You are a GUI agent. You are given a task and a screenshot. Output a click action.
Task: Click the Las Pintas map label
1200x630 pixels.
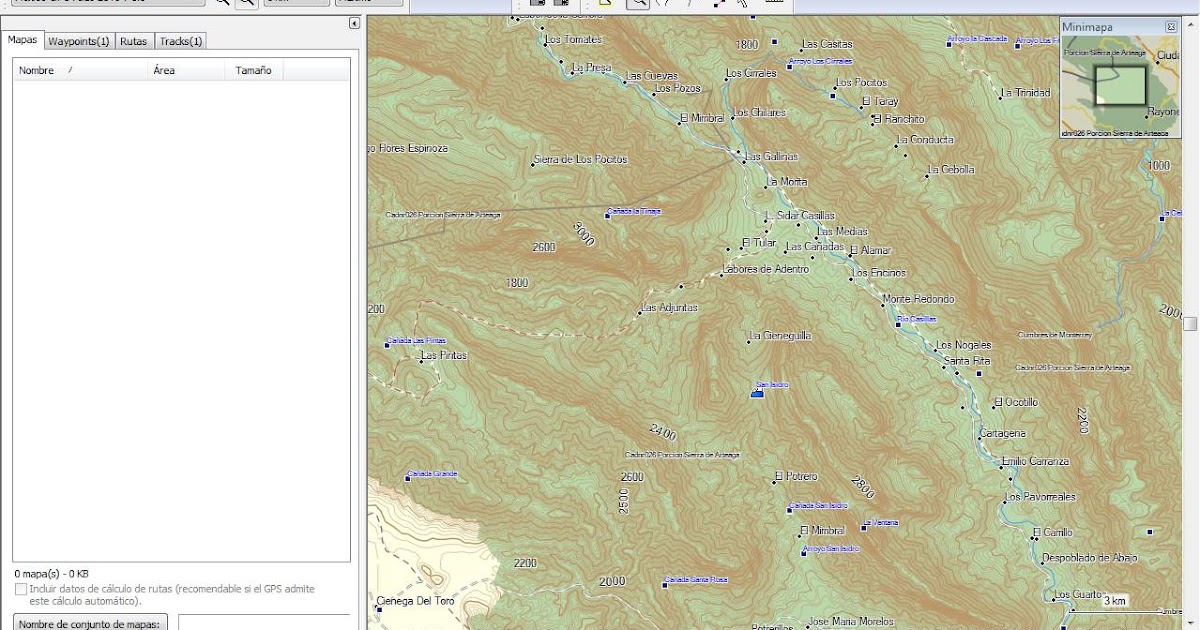point(444,355)
